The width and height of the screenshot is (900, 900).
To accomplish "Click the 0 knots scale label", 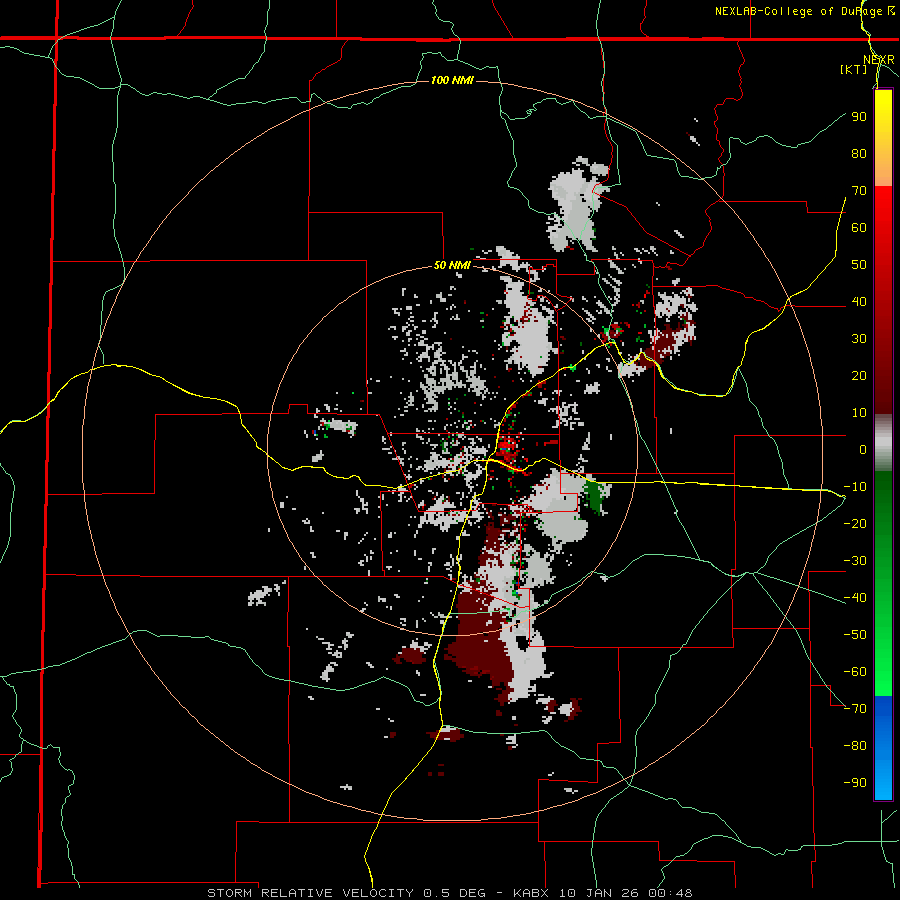I will coord(863,449).
